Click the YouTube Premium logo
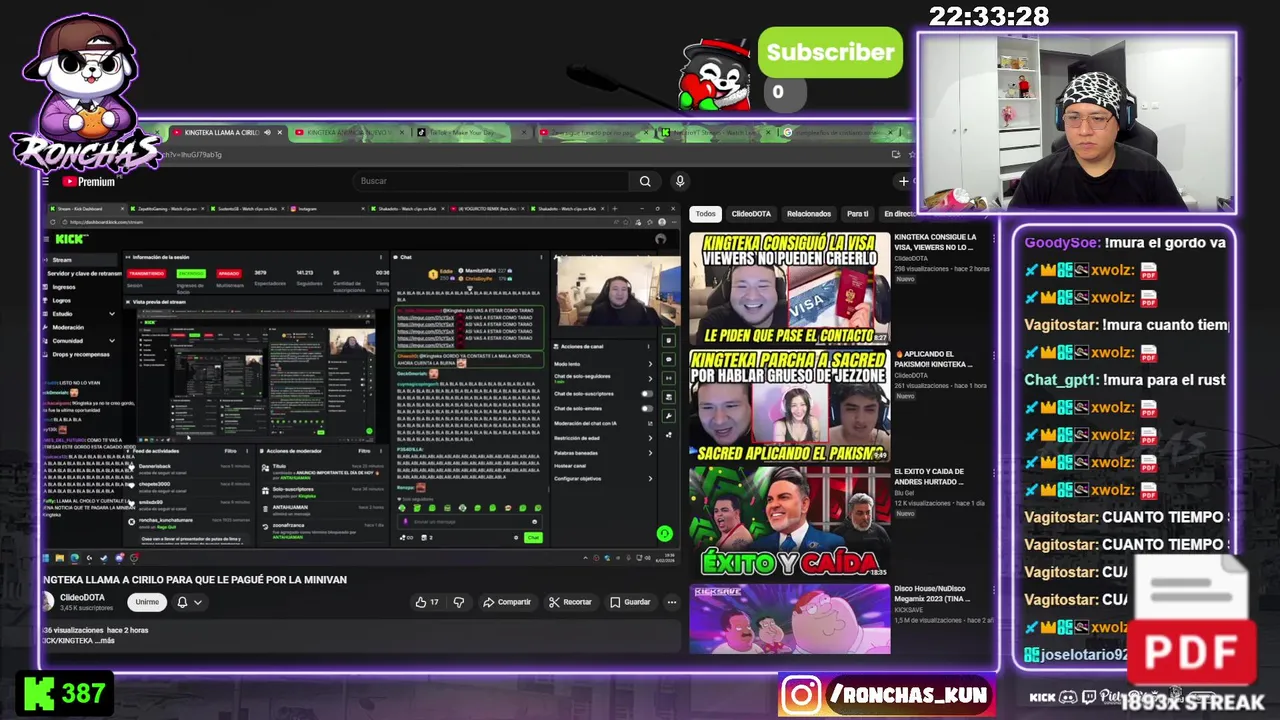1280x720 pixels. click(89, 181)
